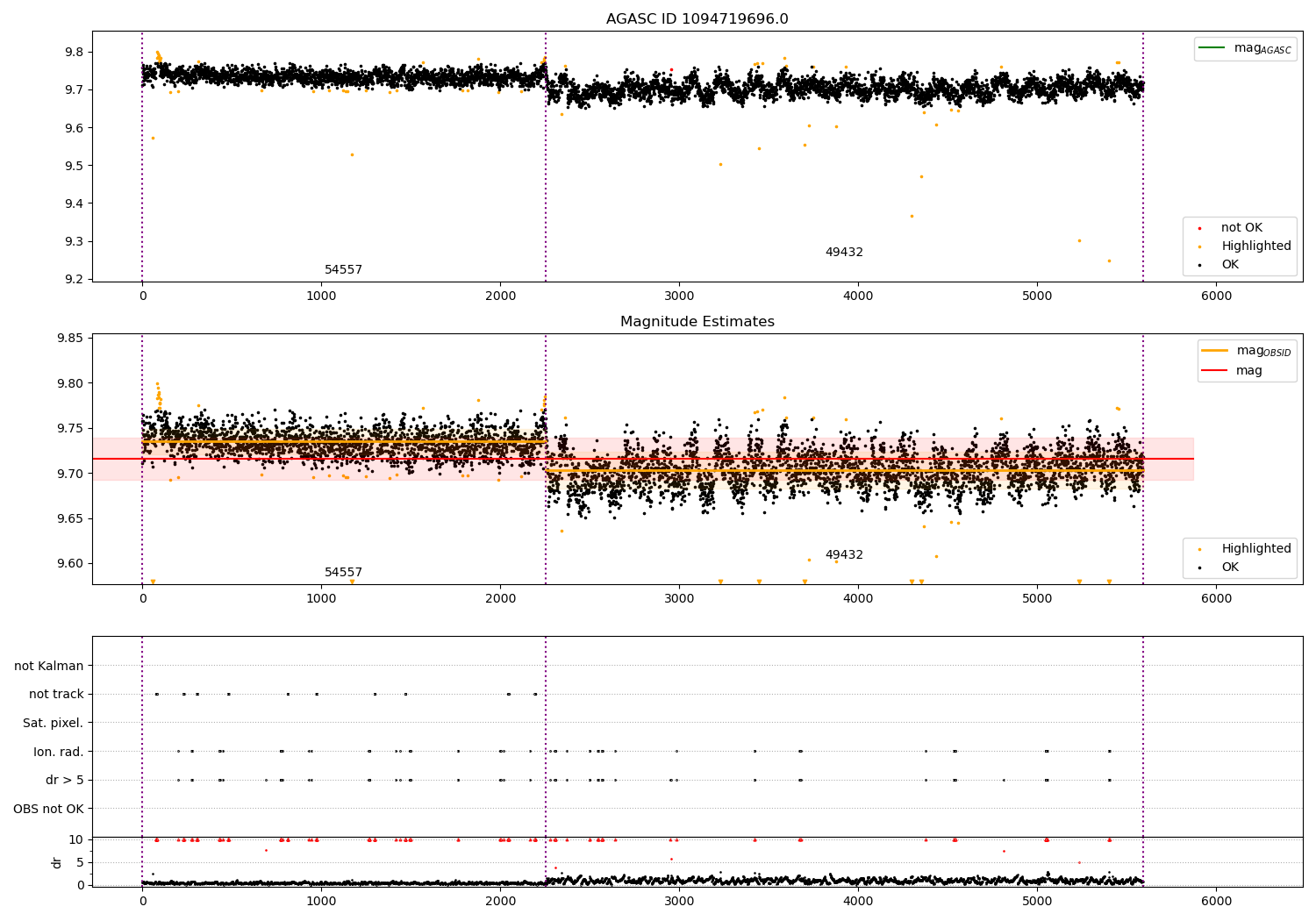
Task: Click the '2000' x-axis tick under the middle plot
Action: pos(500,599)
